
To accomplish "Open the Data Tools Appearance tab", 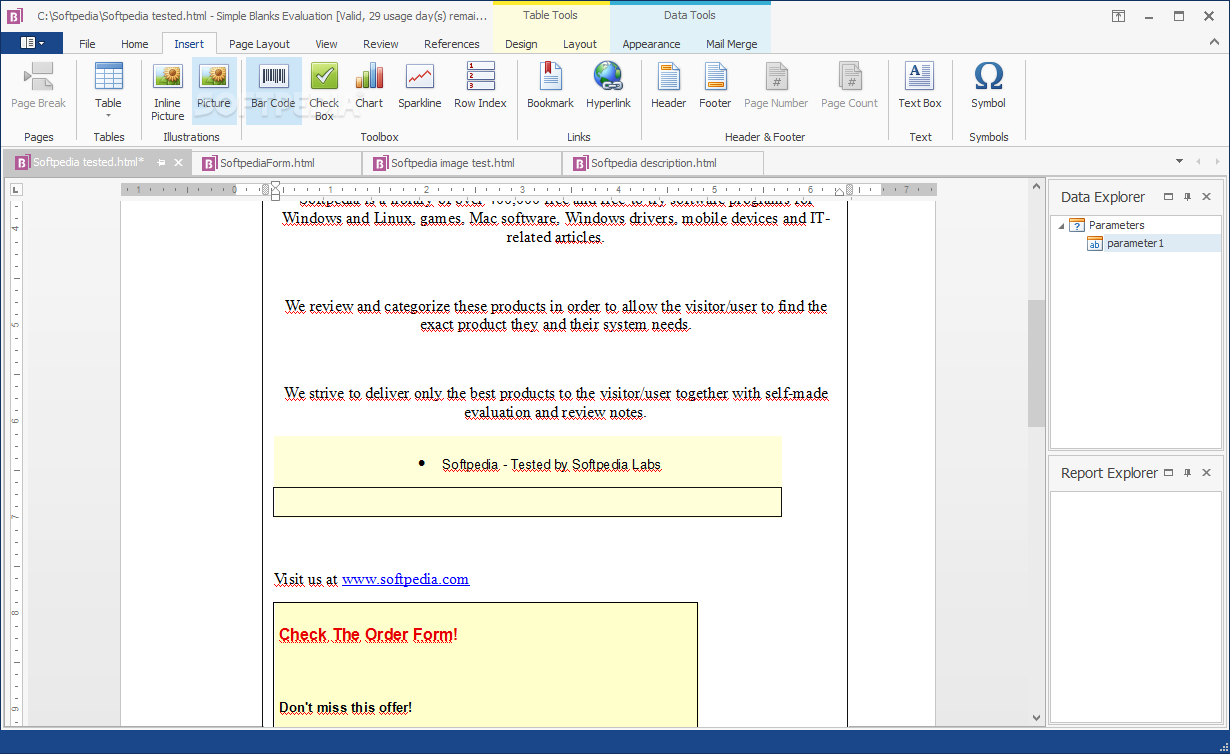I will pyautogui.click(x=651, y=44).
